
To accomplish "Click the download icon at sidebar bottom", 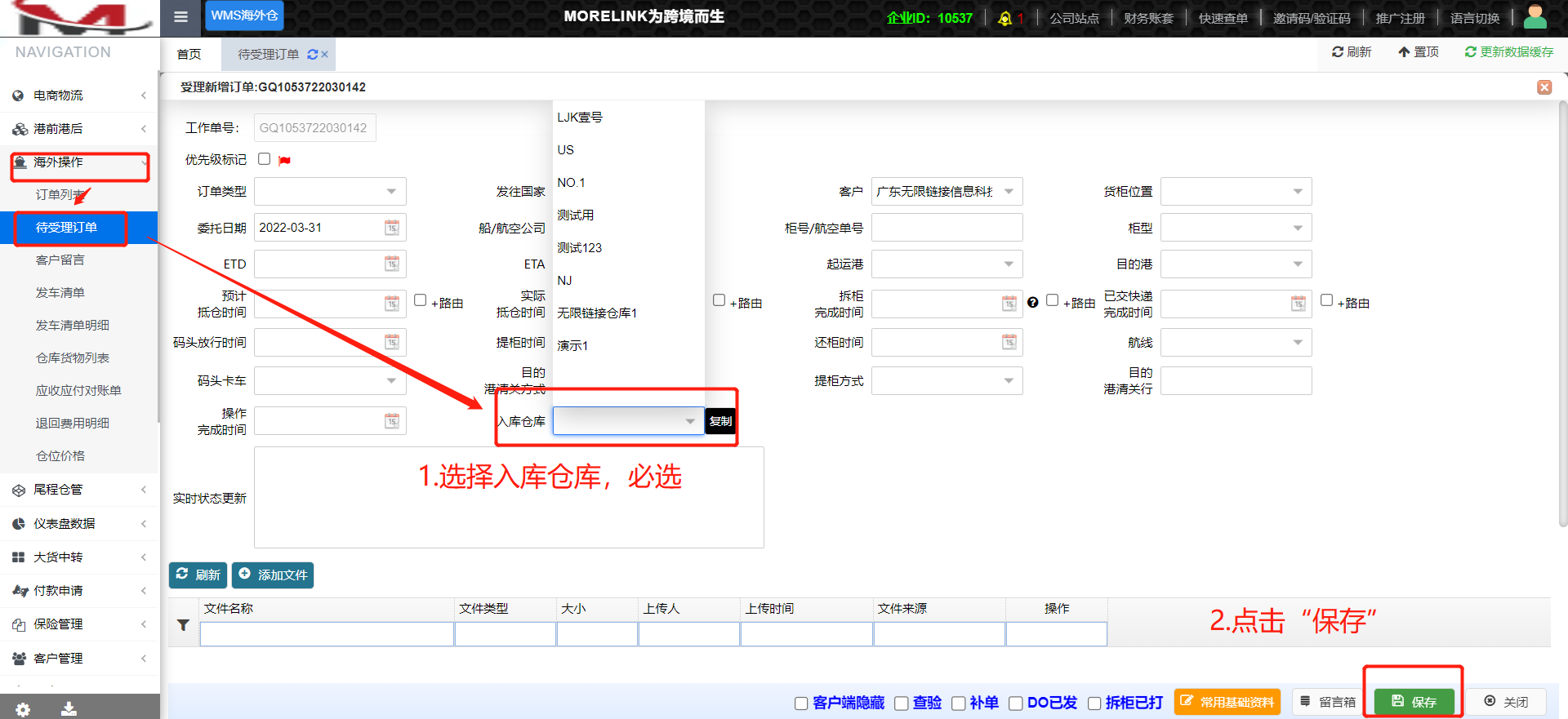I will (x=69, y=709).
